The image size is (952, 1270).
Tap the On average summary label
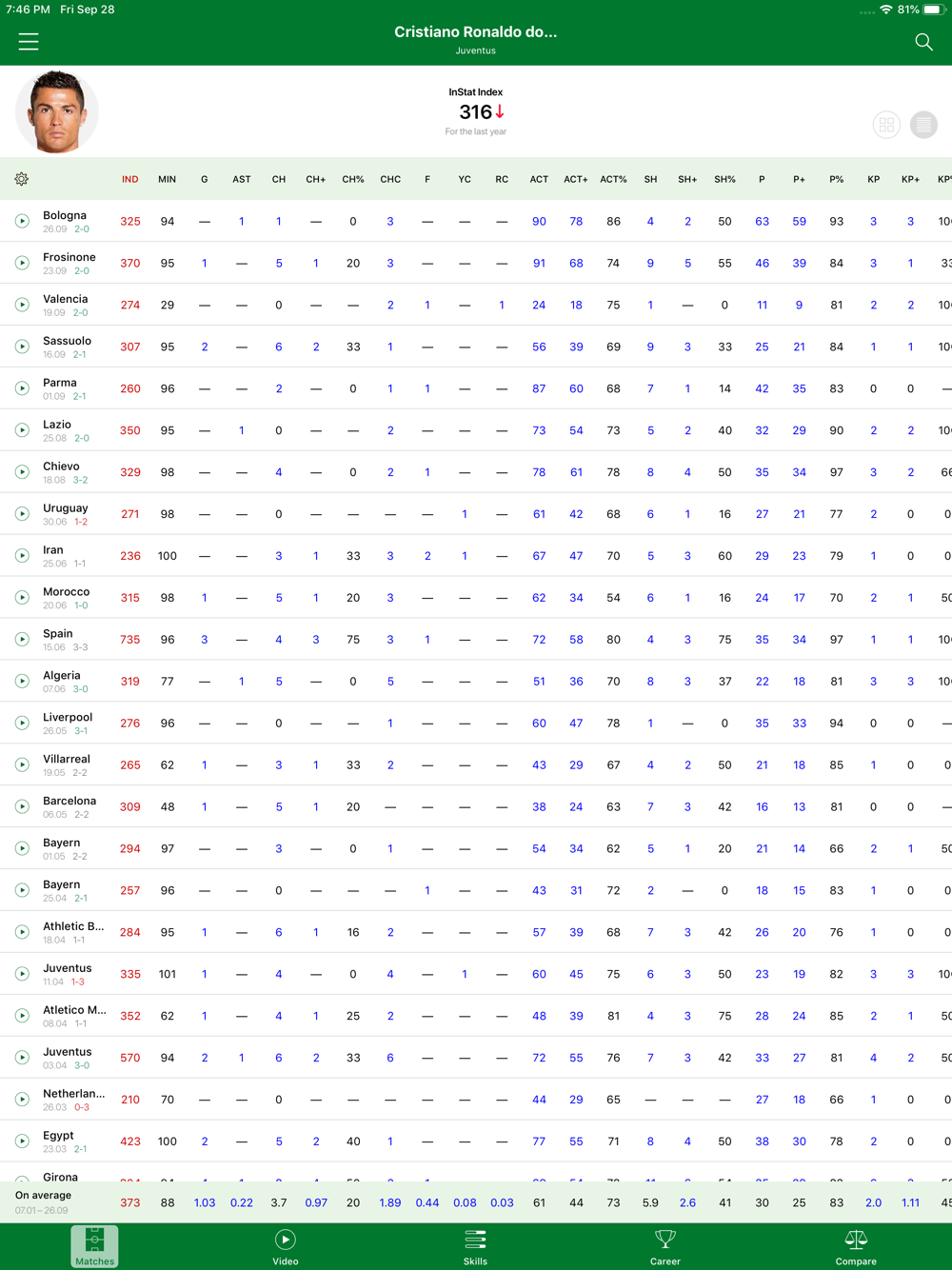click(43, 1195)
